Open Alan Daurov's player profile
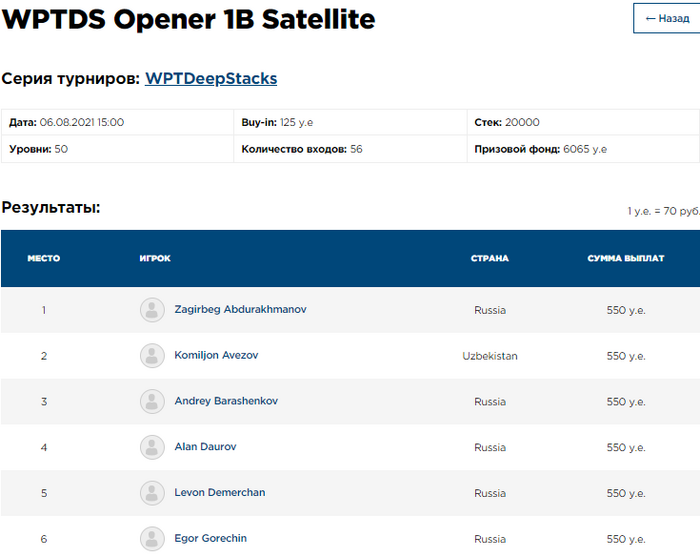The width and height of the screenshot is (700, 557). [205, 447]
